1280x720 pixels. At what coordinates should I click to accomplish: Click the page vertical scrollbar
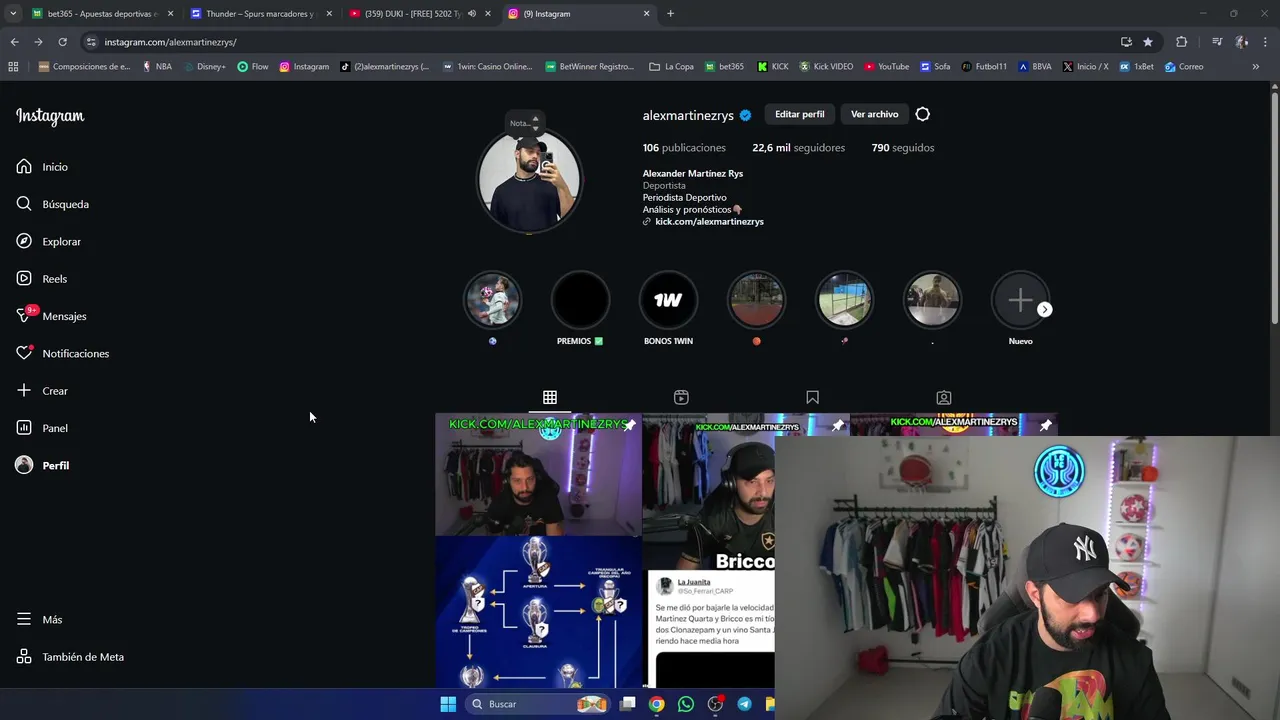(1274, 208)
